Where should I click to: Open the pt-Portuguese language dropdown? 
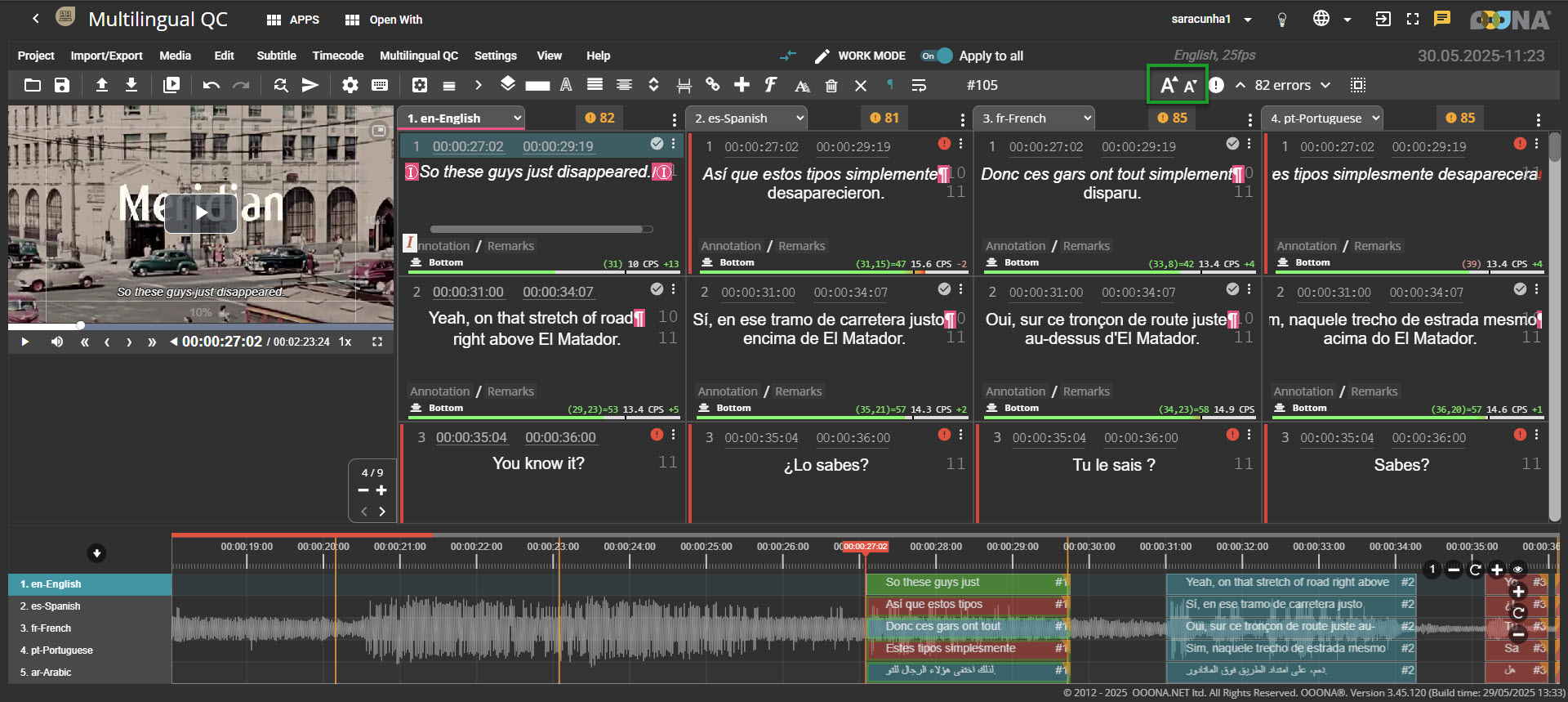[1325, 118]
